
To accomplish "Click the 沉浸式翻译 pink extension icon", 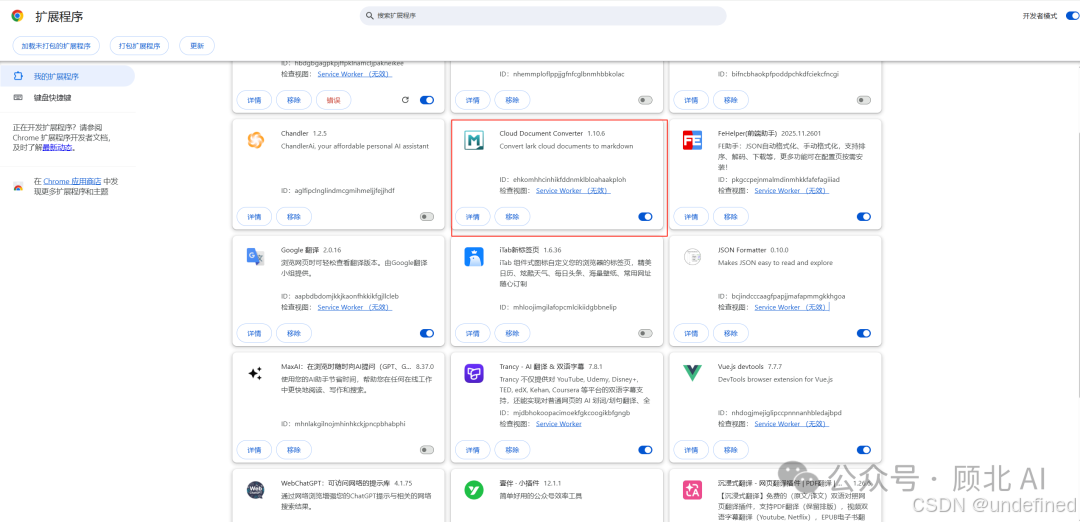I will point(692,490).
